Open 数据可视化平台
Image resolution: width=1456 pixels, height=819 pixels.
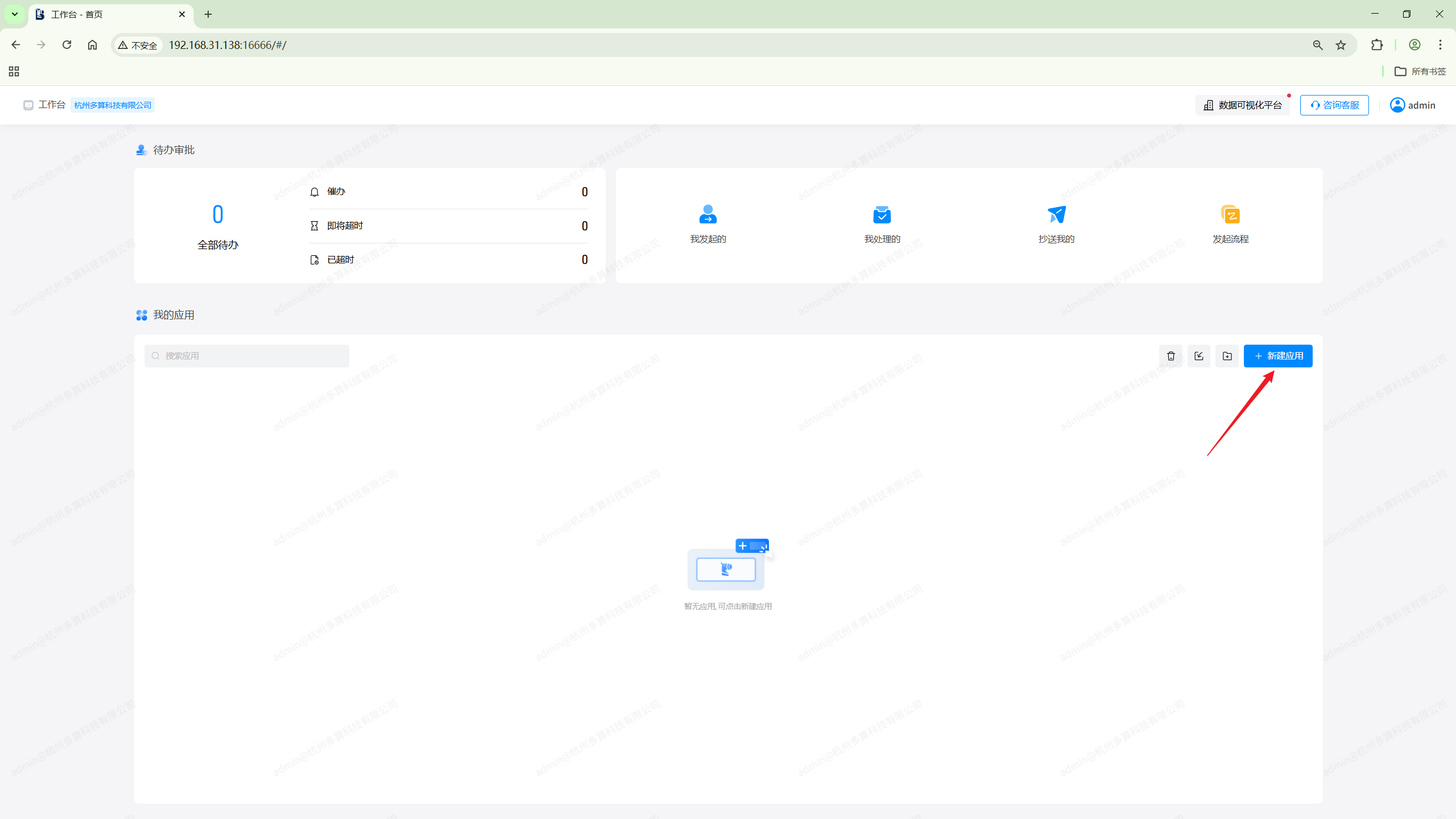(x=1243, y=105)
